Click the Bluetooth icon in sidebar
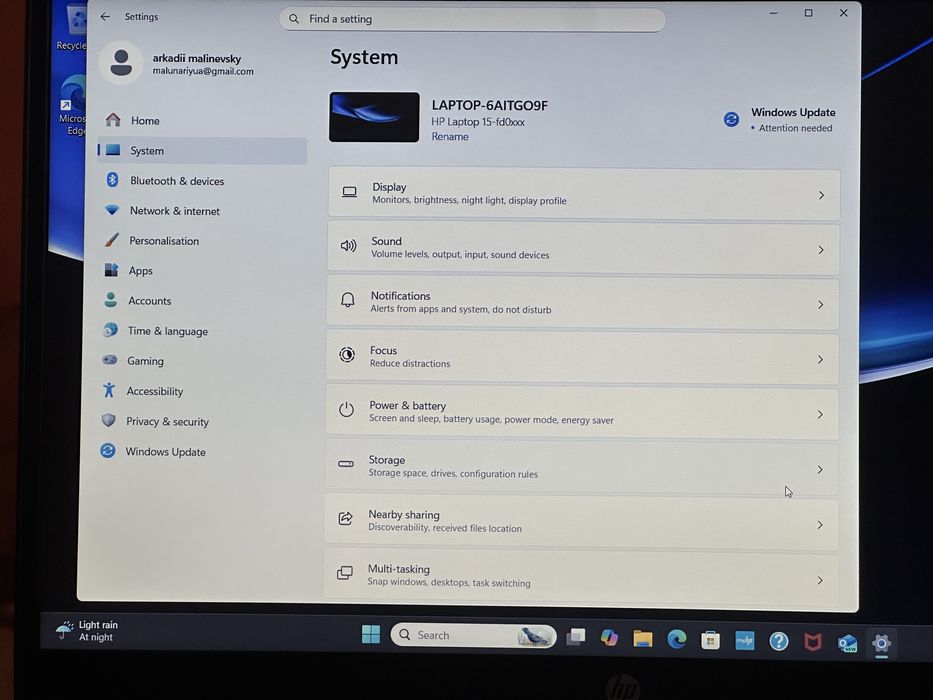The height and width of the screenshot is (700, 933). (x=112, y=180)
